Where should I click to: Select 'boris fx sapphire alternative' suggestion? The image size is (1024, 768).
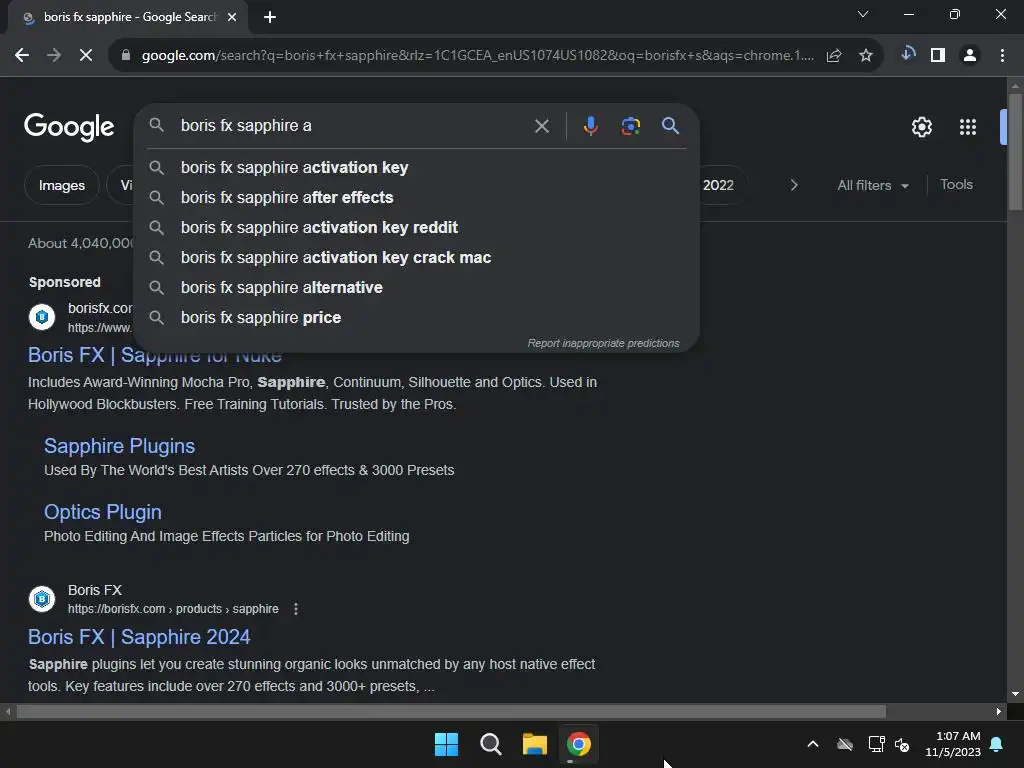[x=416, y=288]
